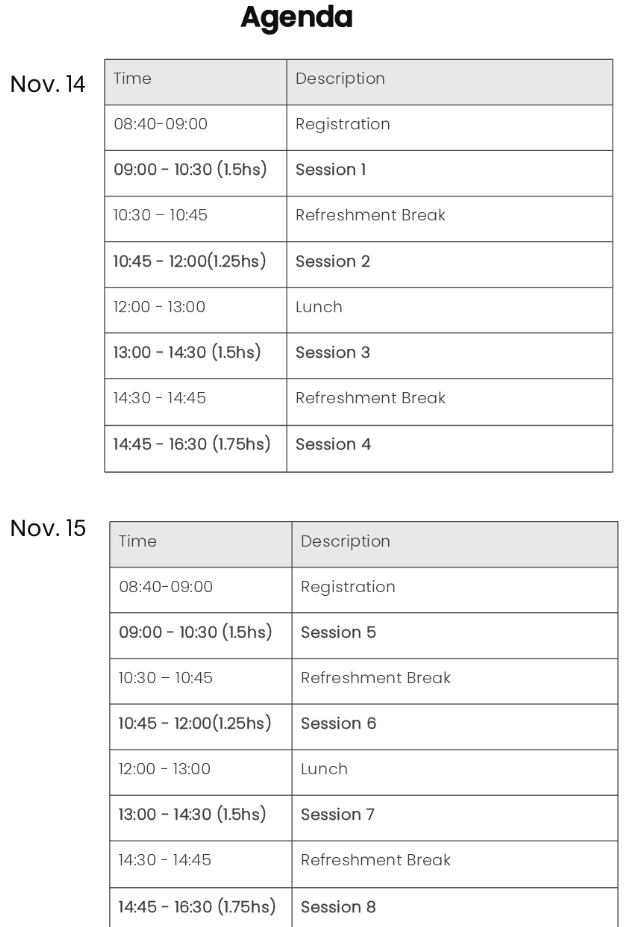
Task: Click the Session 8 time cell 14:45 - 16:30
Action: [x=195, y=907]
